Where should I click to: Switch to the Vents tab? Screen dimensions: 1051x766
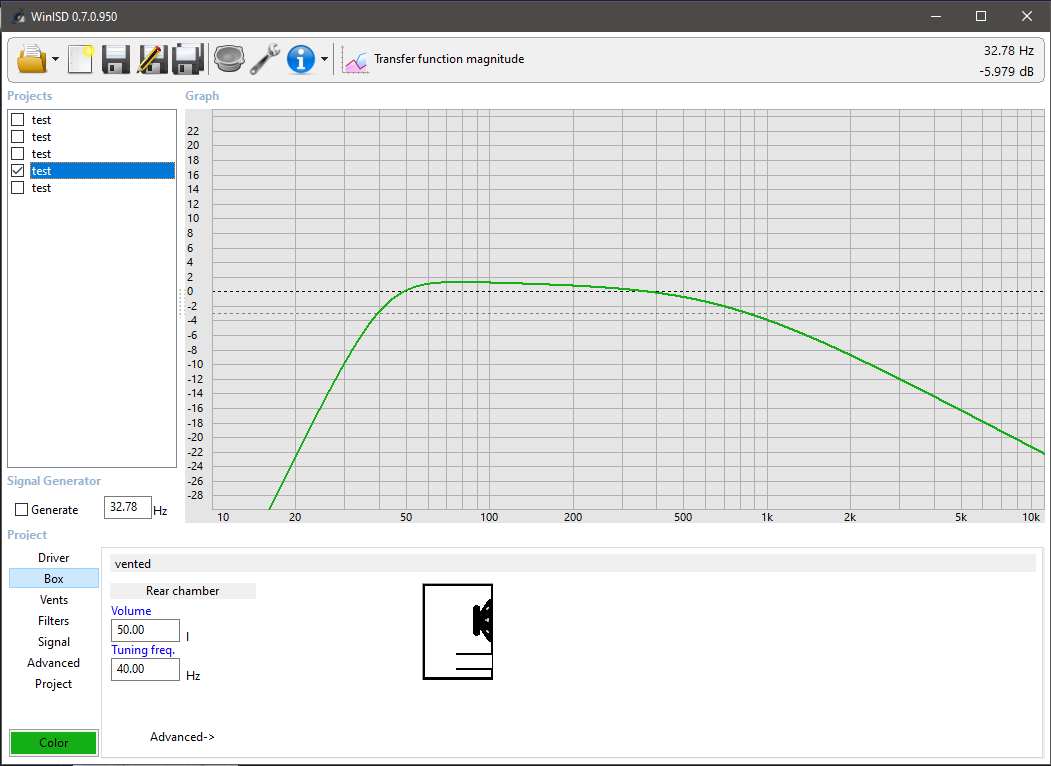(x=54, y=600)
